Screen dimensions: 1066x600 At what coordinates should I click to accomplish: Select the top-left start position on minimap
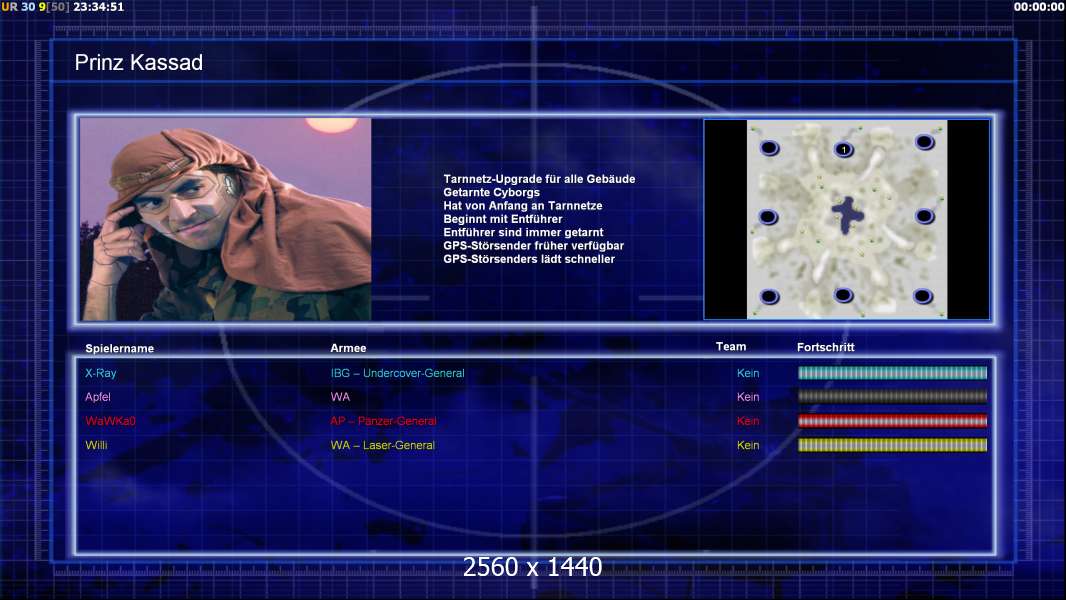tap(769, 149)
